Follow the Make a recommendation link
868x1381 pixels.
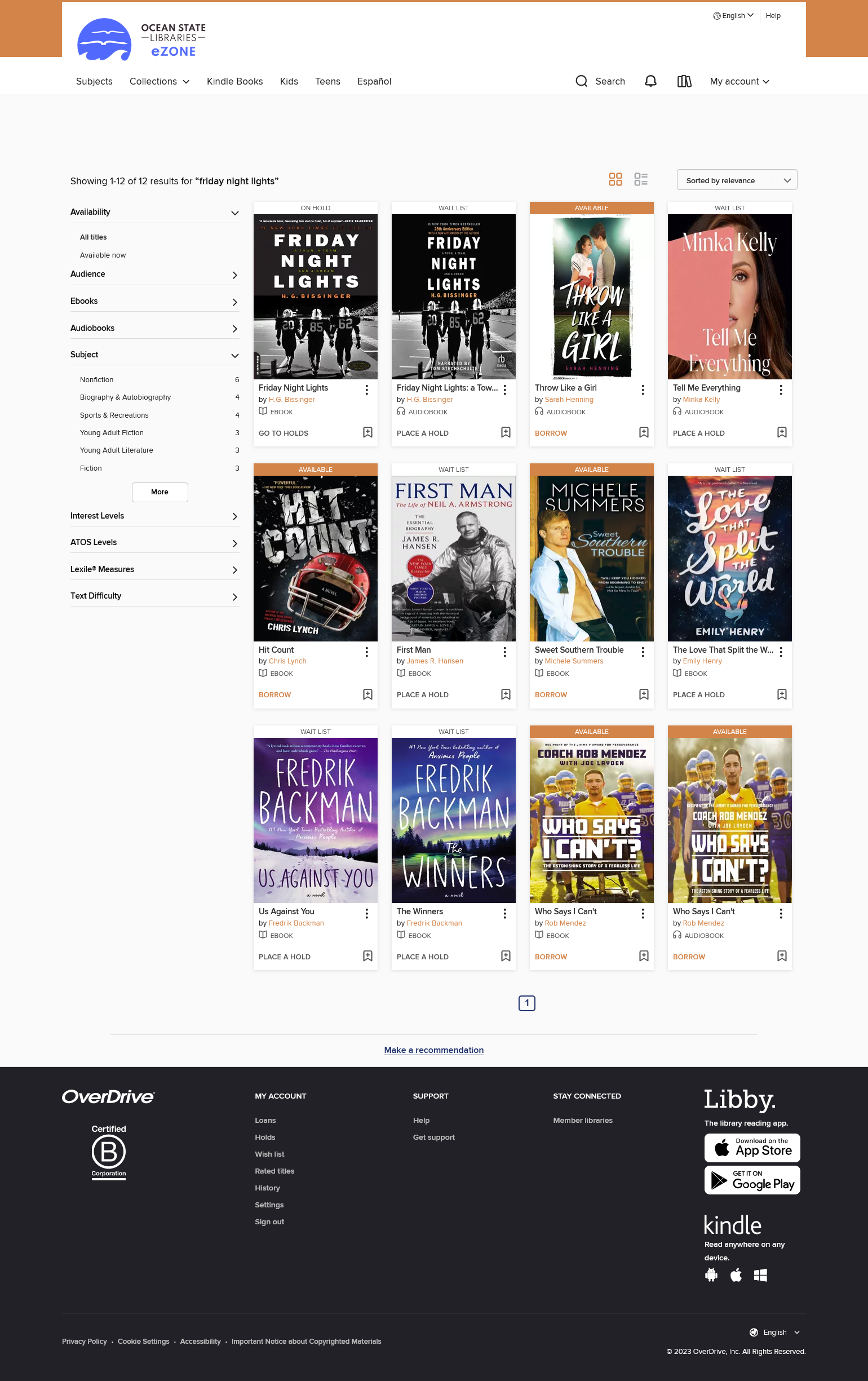click(x=434, y=1050)
